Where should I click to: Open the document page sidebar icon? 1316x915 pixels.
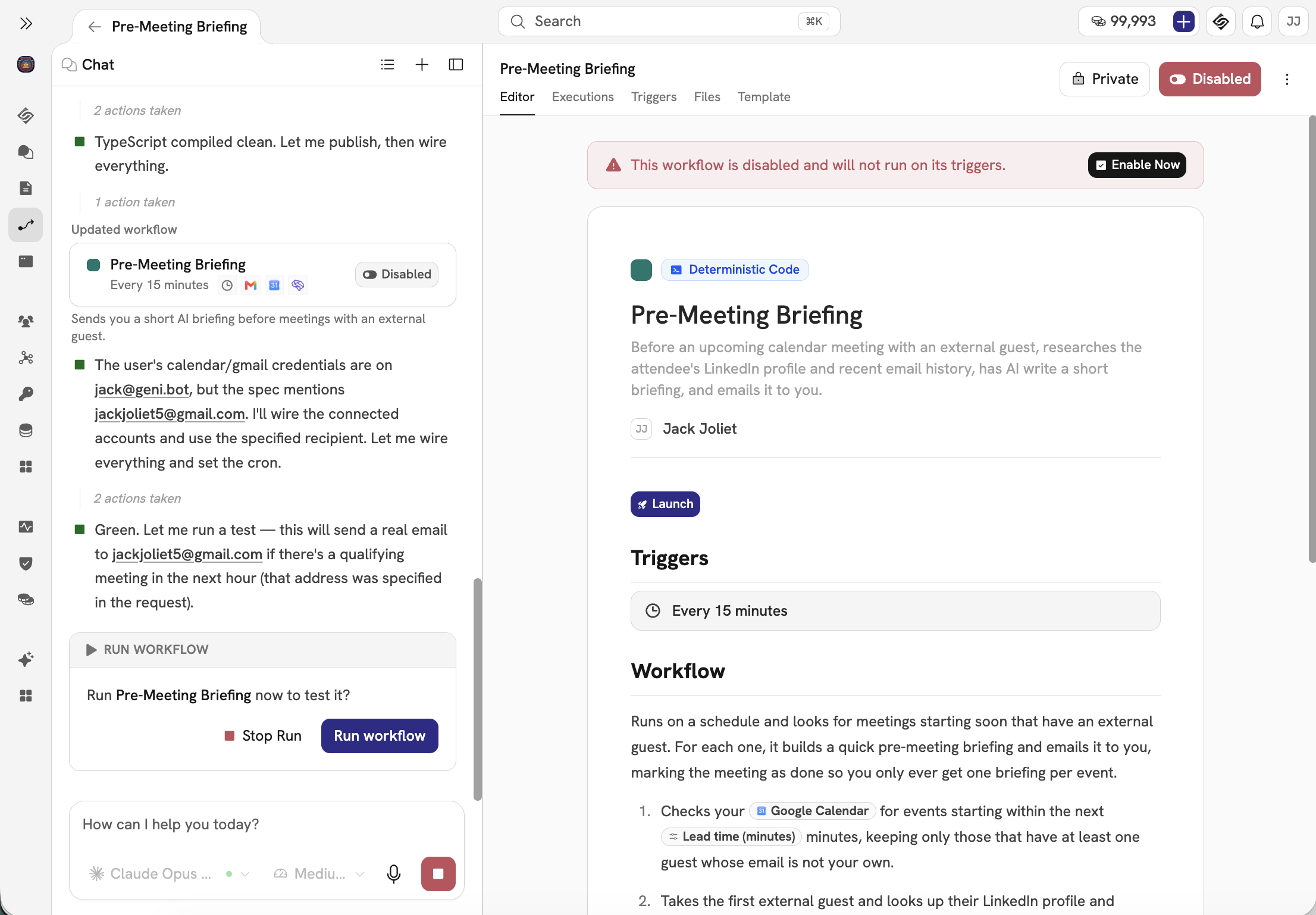pos(26,188)
